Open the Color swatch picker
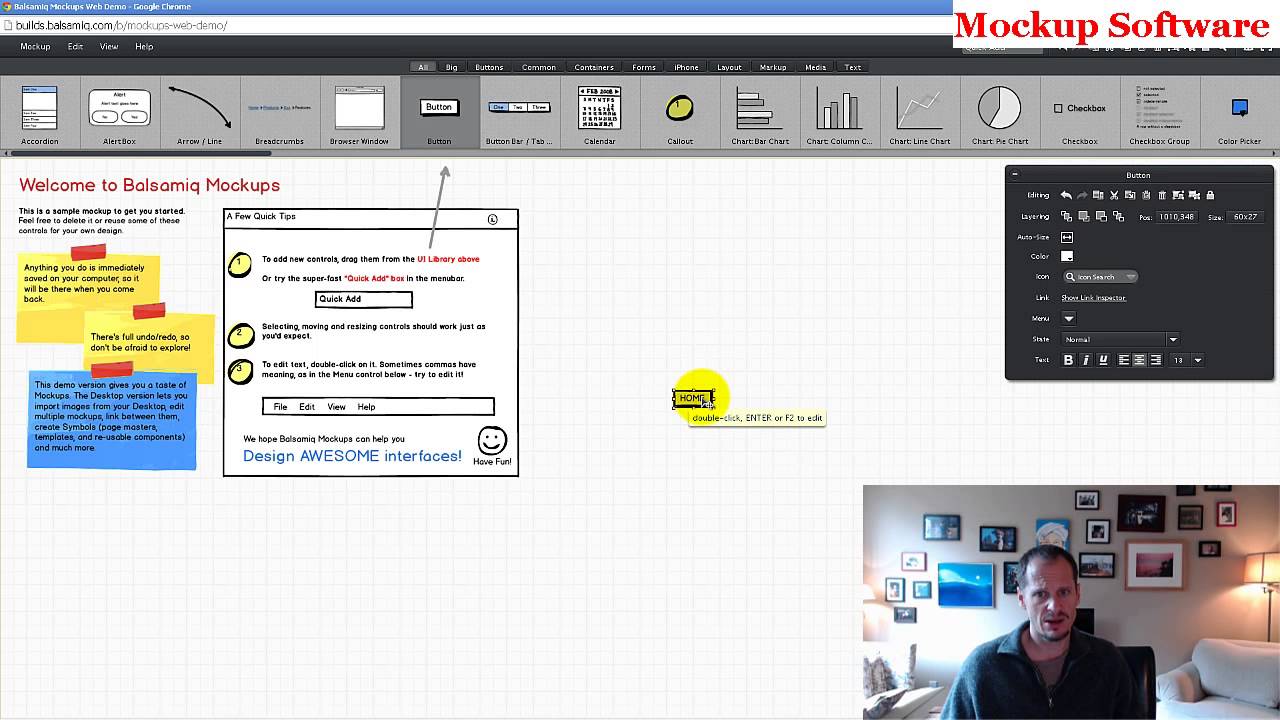 (1067, 256)
